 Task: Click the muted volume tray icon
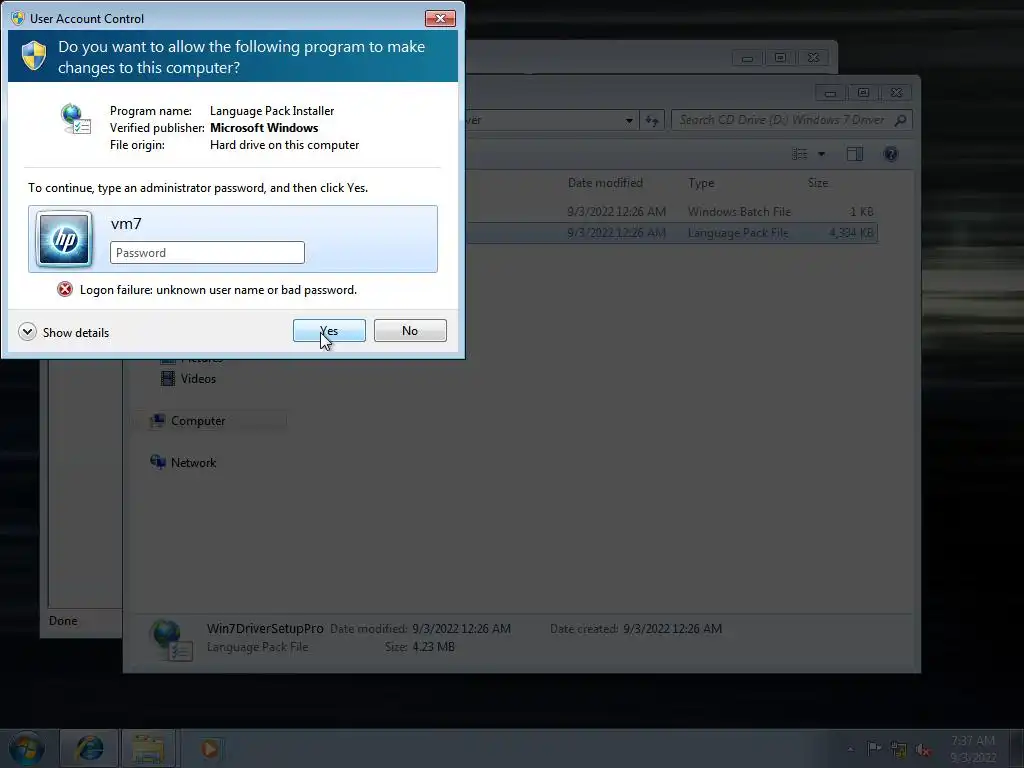[923, 749]
